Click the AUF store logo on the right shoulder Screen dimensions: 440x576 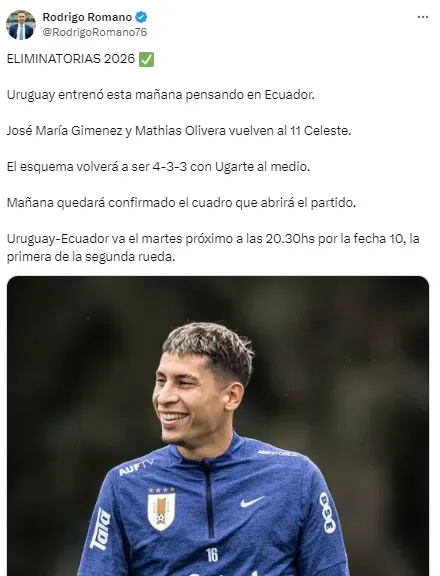pos(278,453)
